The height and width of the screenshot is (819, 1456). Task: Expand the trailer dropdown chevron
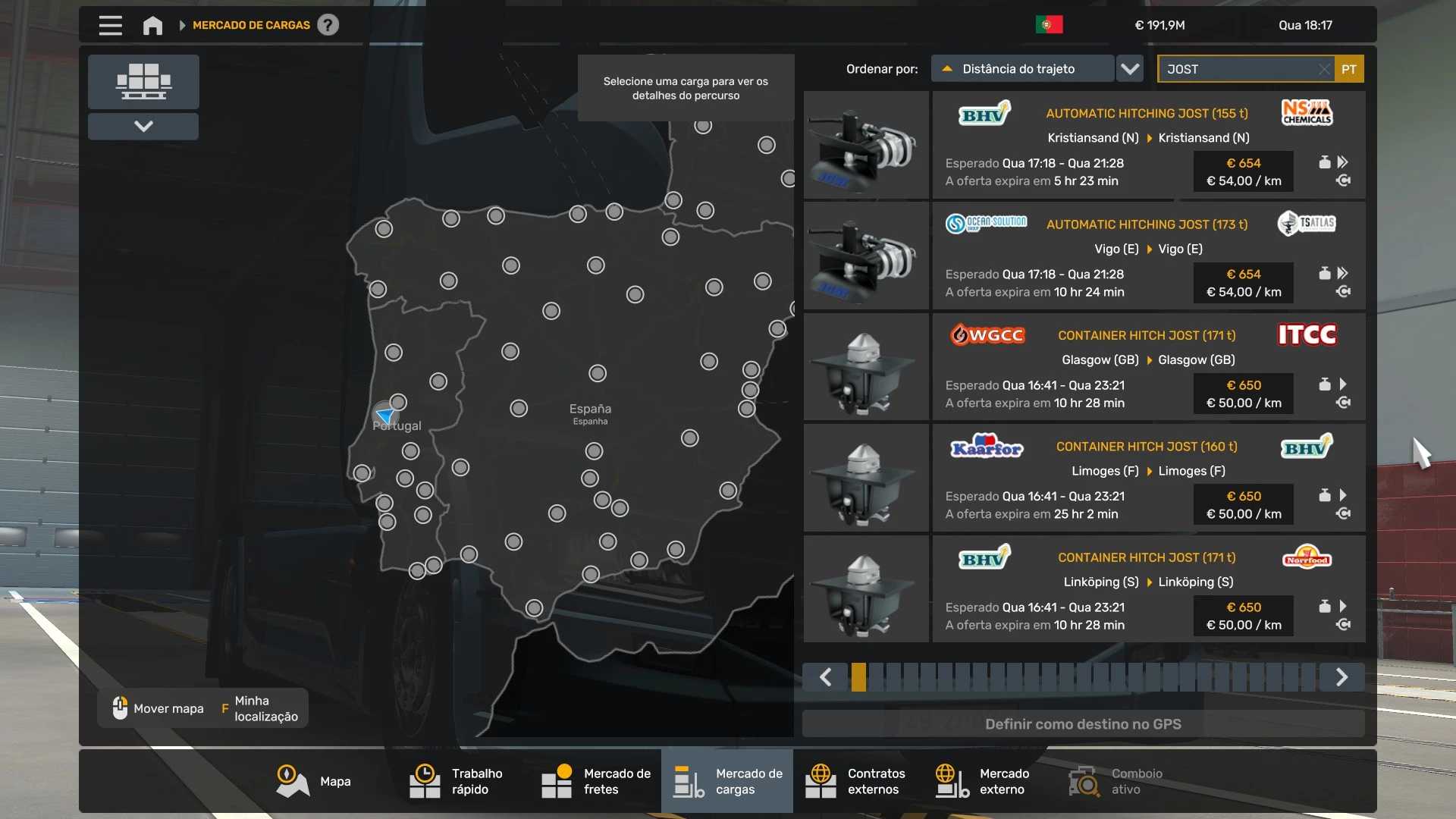tap(143, 126)
